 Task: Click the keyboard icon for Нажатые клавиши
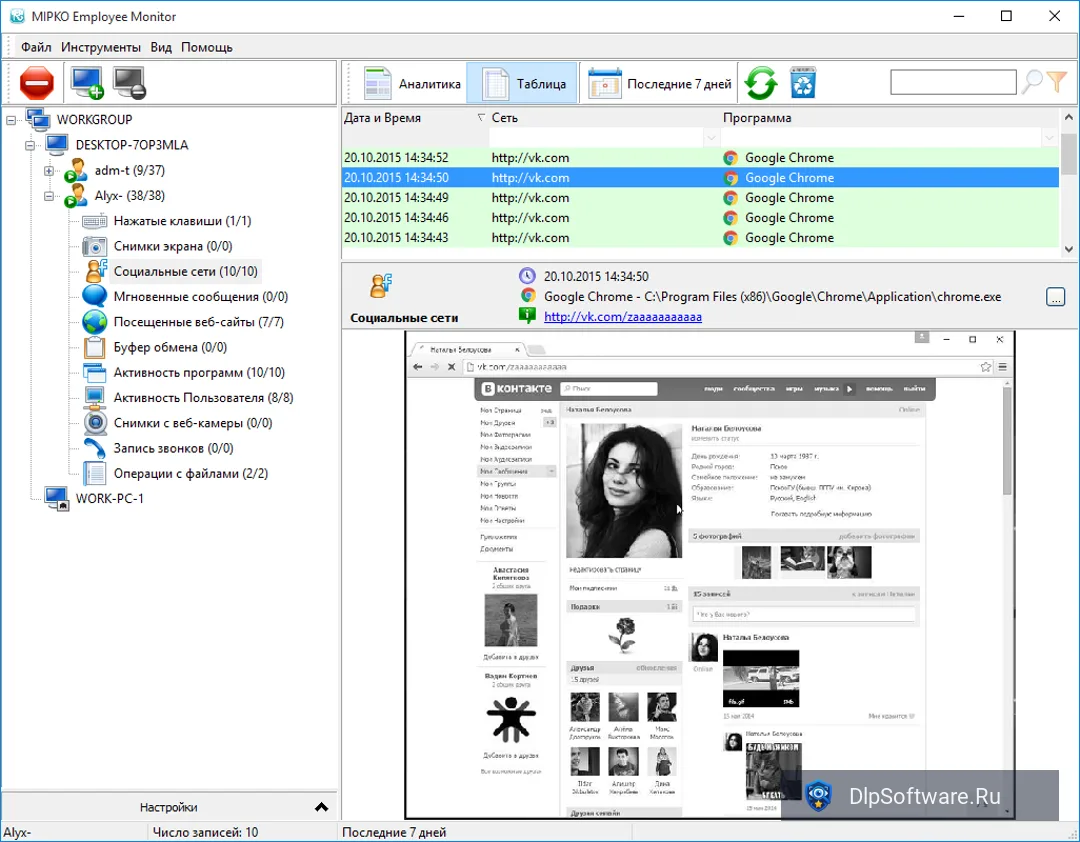(94, 221)
